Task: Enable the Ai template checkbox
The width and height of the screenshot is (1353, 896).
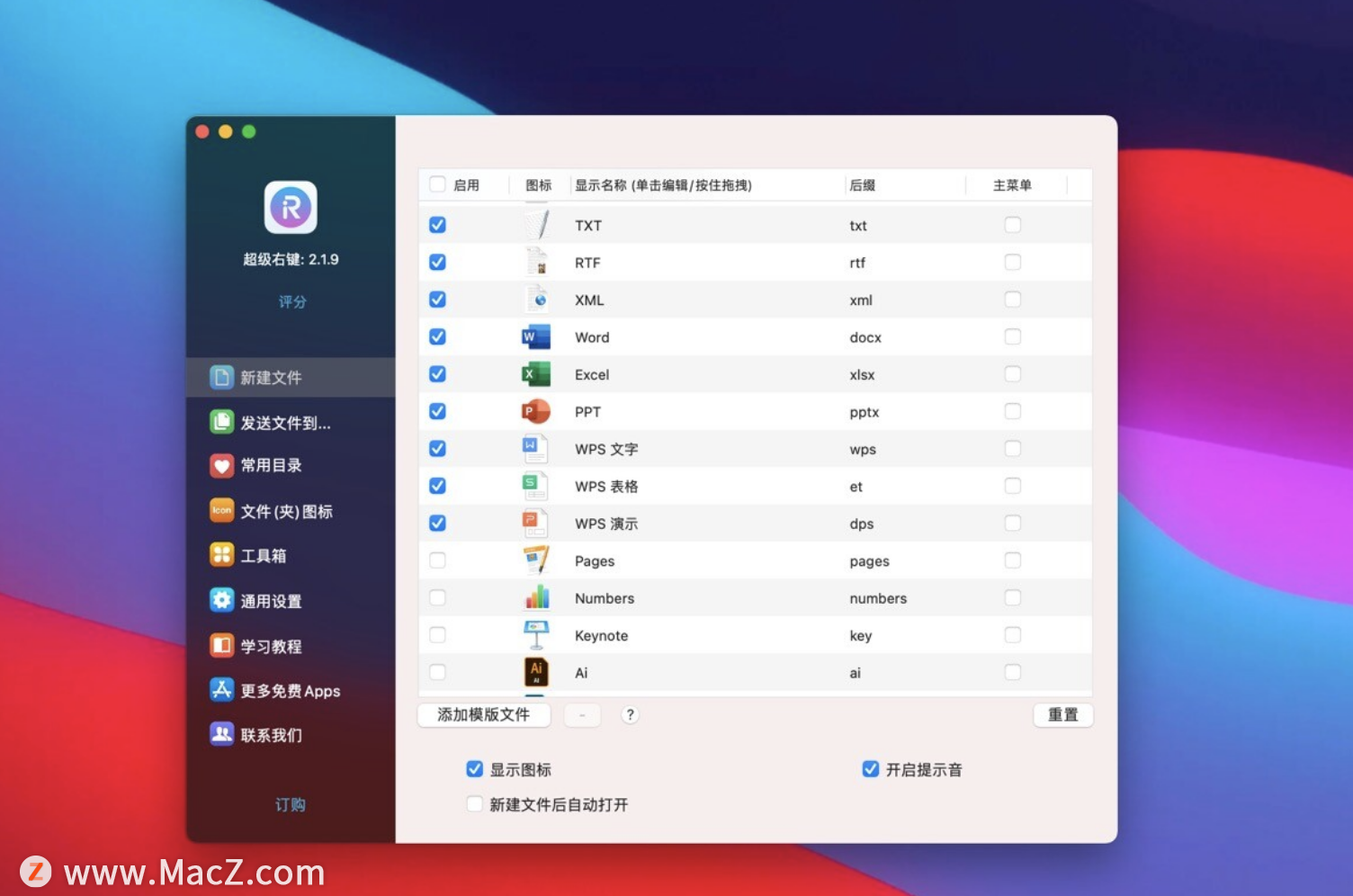Action: pyautogui.click(x=437, y=672)
